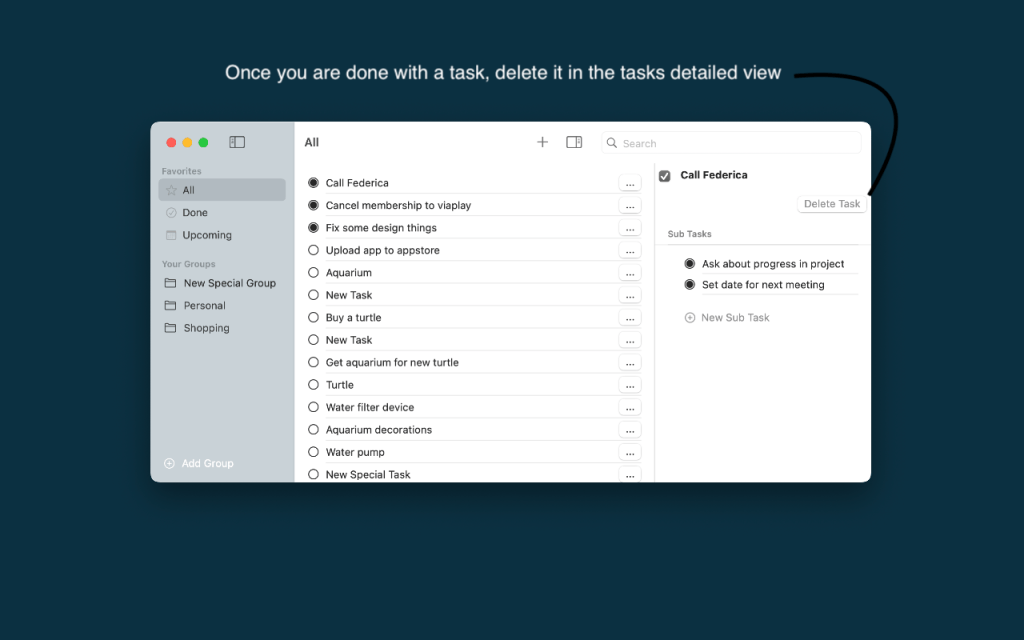Click the star icon beside All
Screen dimensions: 1024x640
click(x=171, y=190)
